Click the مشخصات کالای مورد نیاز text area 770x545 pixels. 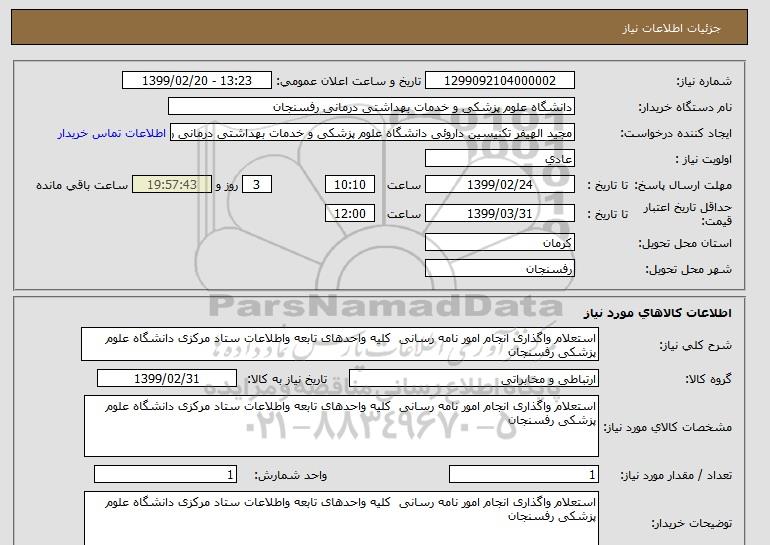point(341,426)
